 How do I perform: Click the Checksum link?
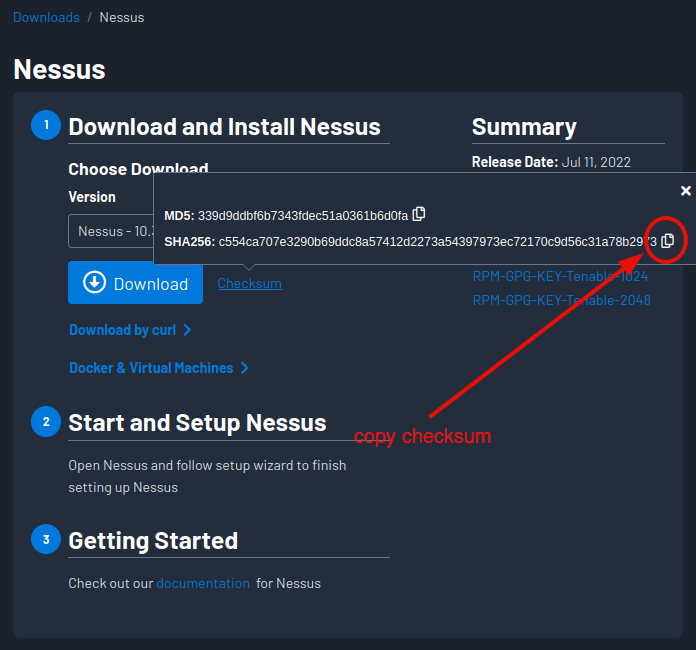(249, 283)
